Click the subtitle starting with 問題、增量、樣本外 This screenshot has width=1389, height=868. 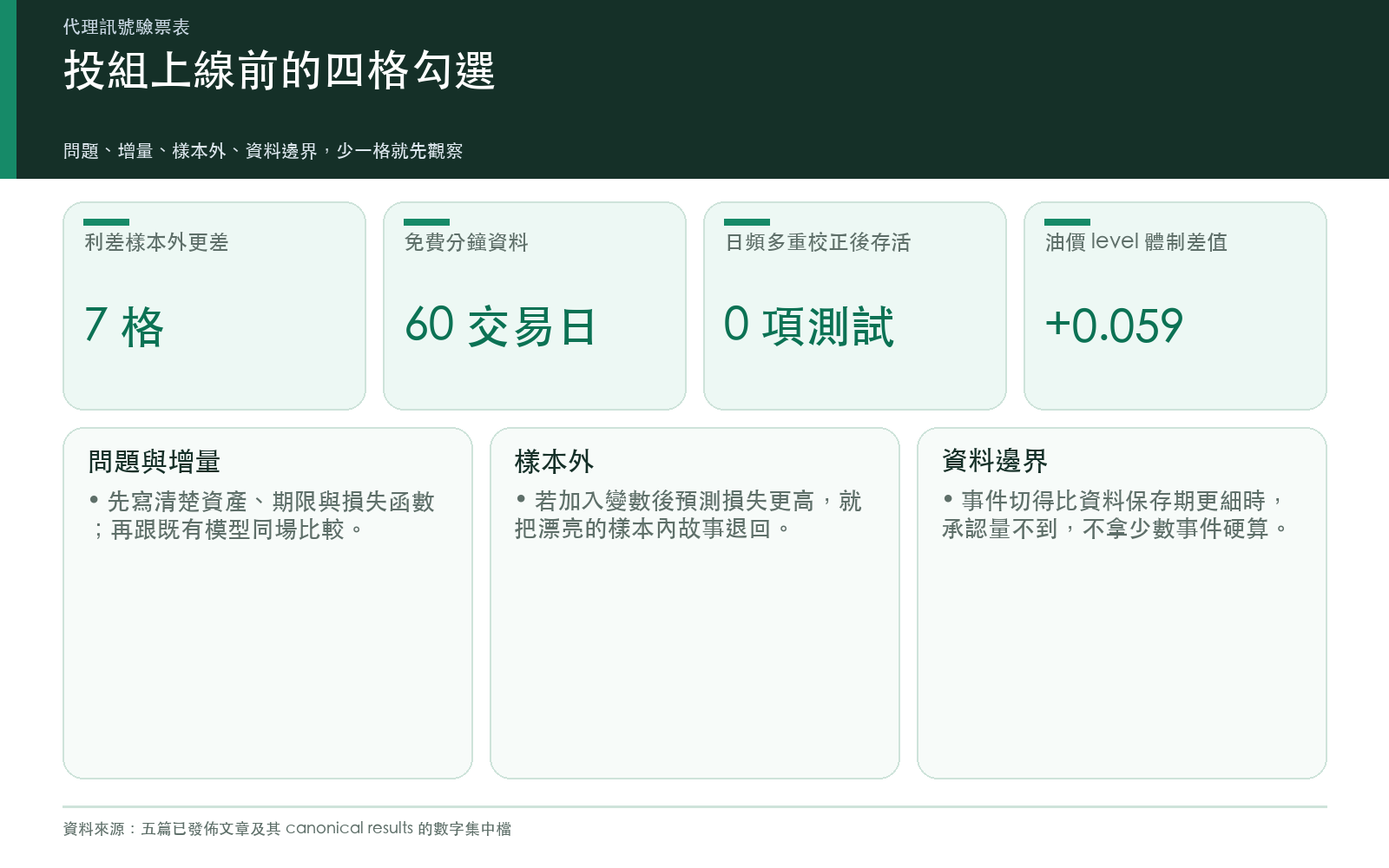(x=263, y=151)
